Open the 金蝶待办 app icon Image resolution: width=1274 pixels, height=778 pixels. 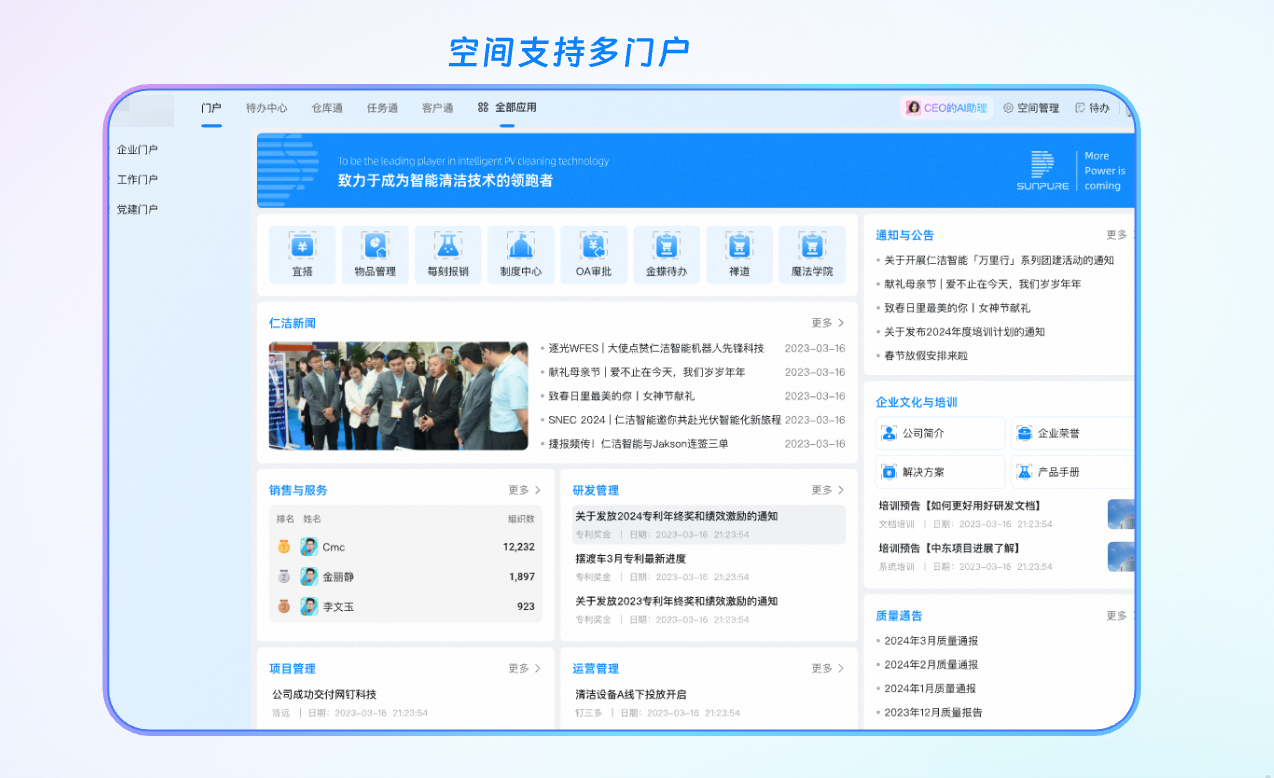[x=666, y=245]
